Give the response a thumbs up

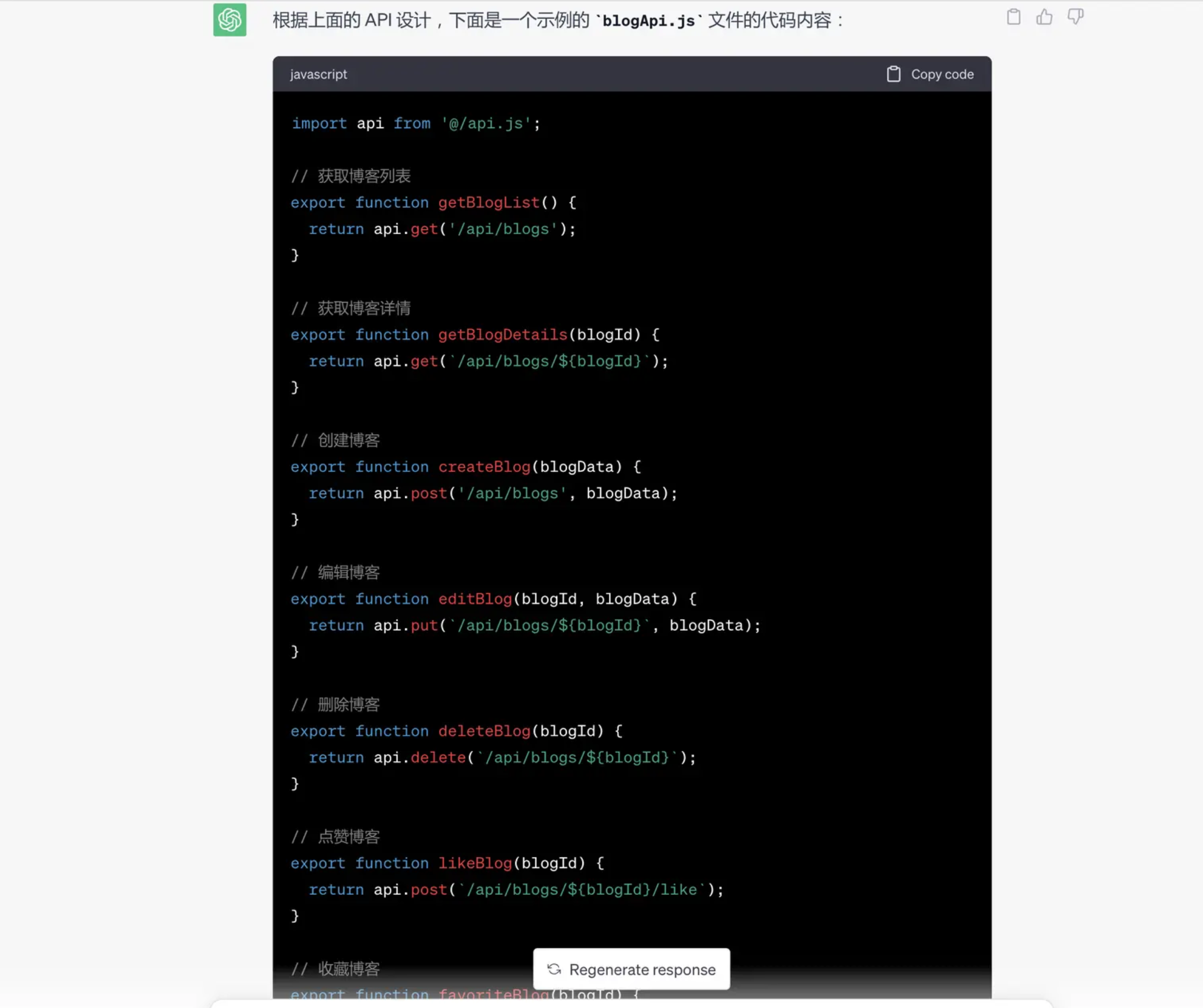[x=1044, y=17]
